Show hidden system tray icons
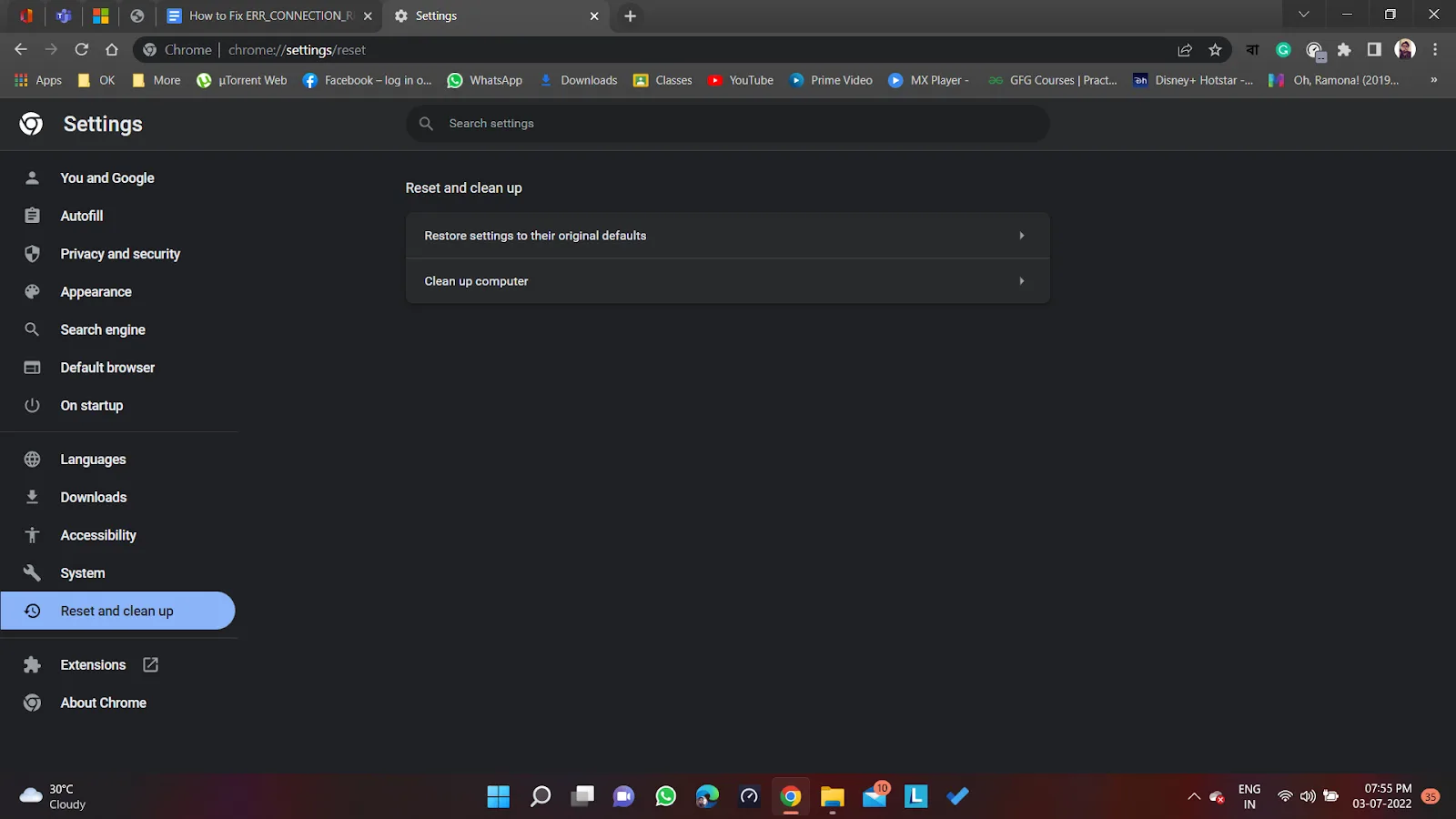 point(1194,797)
